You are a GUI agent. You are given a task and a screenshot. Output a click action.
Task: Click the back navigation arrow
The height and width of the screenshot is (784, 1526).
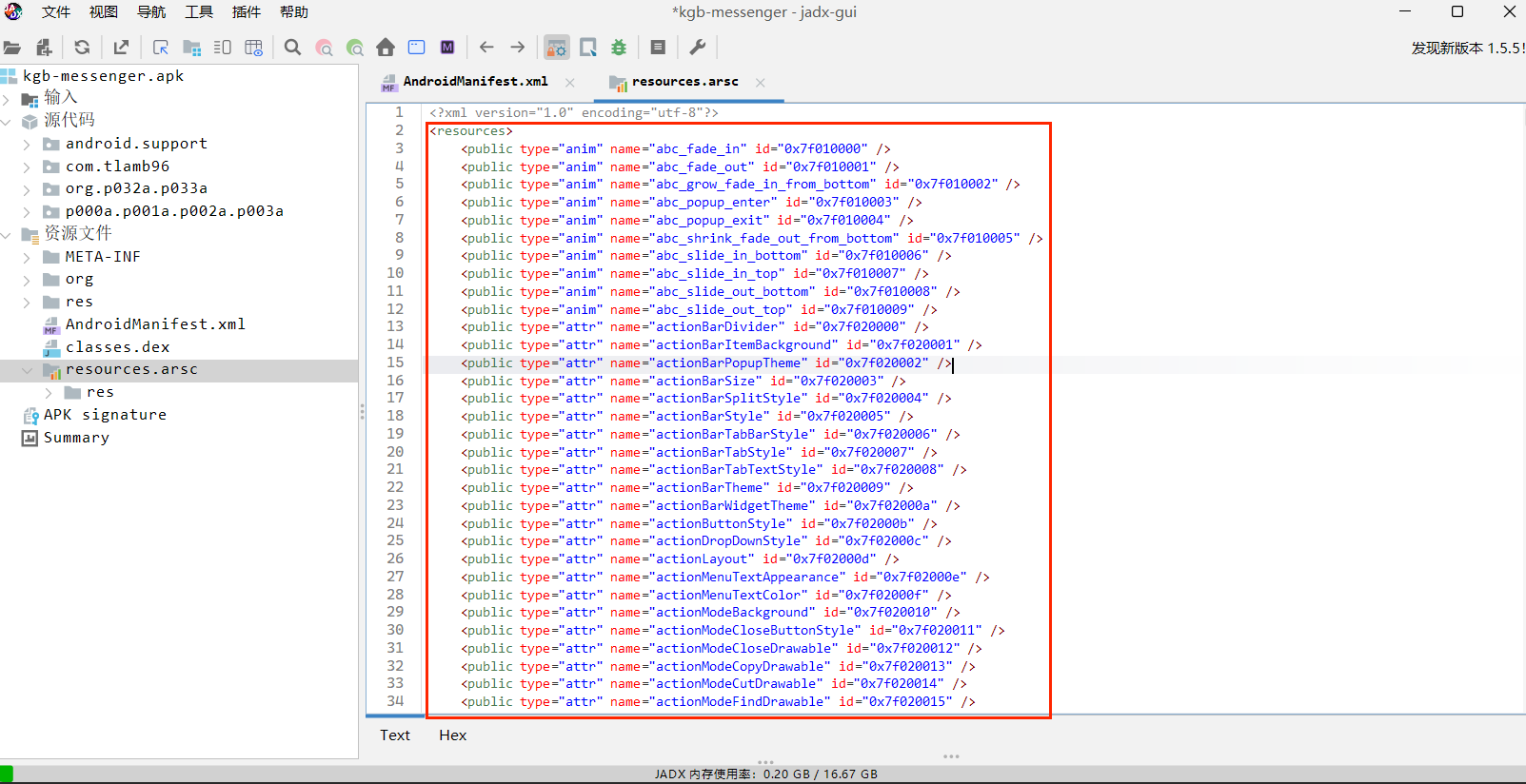(486, 48)
